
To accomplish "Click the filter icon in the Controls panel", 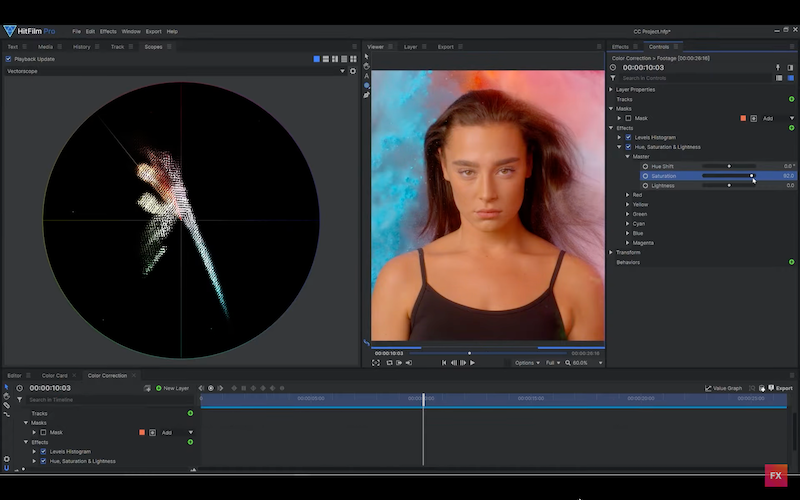I will click(613, 78).
